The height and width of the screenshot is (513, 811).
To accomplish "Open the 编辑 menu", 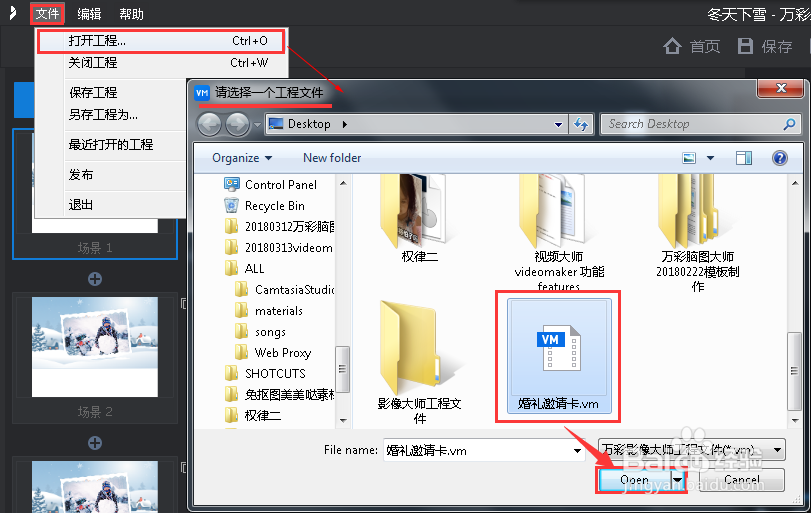I will tap(89, 14).
